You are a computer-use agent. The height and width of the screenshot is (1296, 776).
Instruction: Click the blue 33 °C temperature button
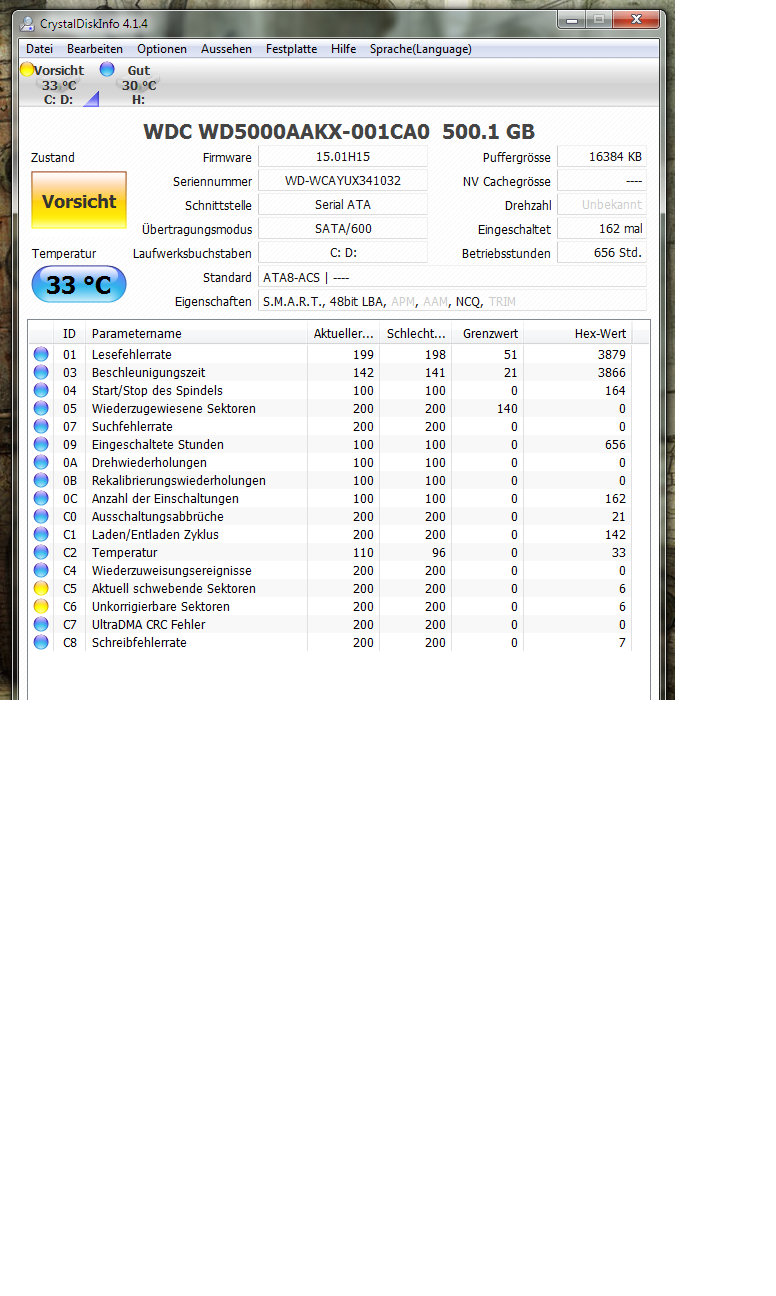point(79,285)
